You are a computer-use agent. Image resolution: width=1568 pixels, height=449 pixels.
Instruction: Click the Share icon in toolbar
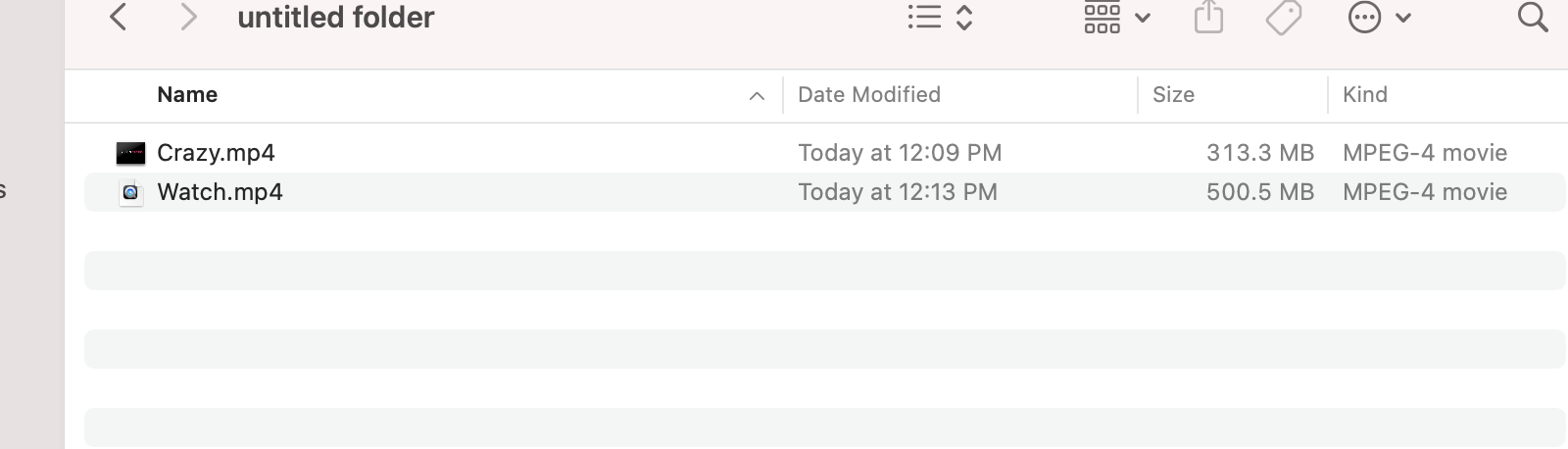[1208, 17]
